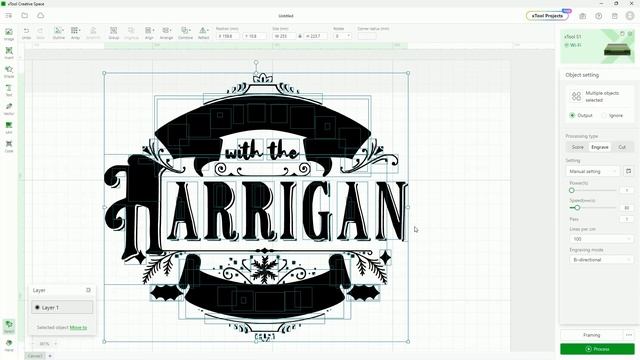Click the copy icon on the device card
The image size is (640, 360).
click(x=622, y=34)
